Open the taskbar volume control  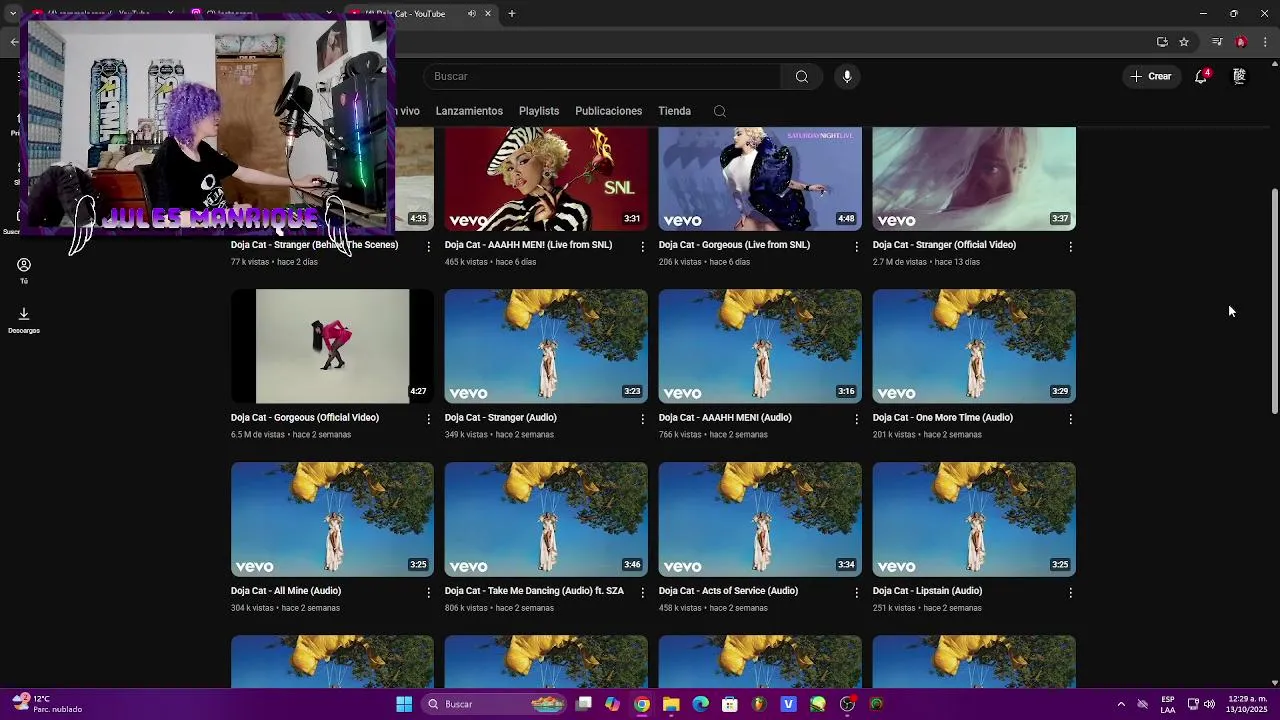(1209, 704)
